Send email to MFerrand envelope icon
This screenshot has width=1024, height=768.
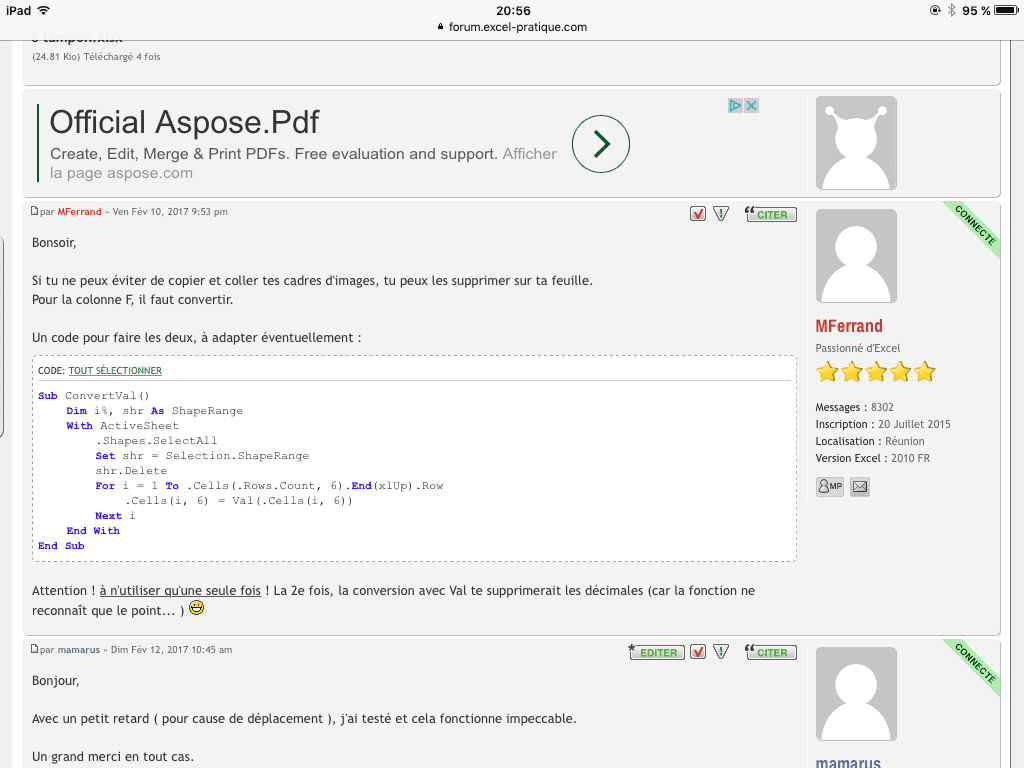tap(860, 487)
